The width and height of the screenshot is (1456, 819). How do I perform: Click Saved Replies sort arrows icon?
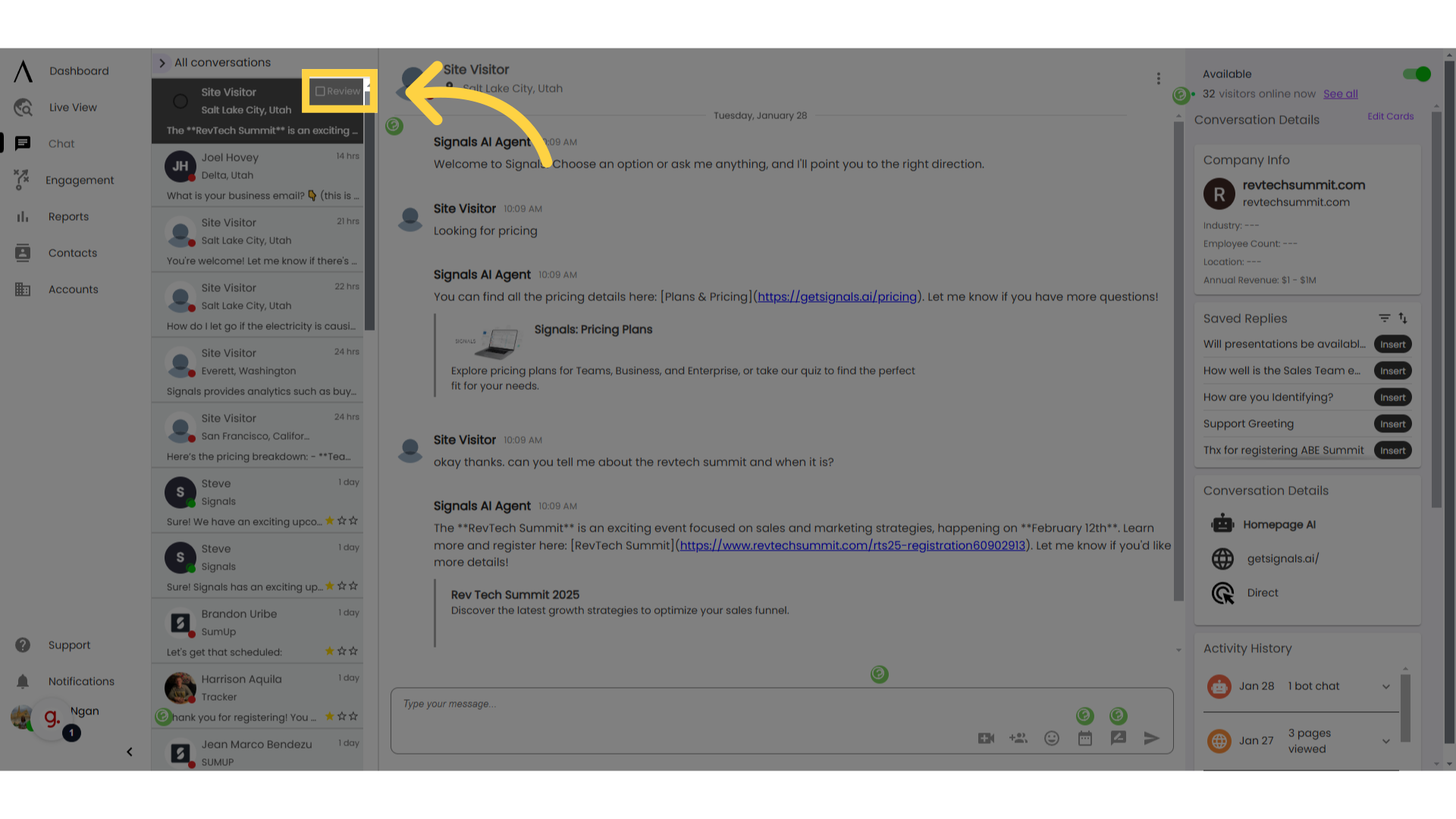(x=1403, y=318)
